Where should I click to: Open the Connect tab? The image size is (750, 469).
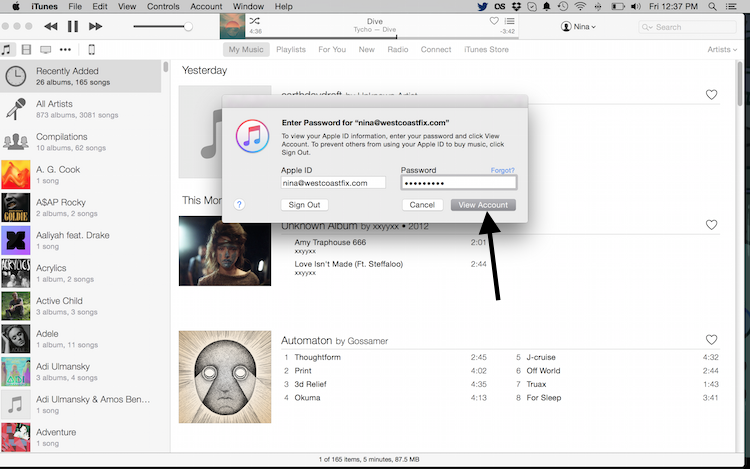pyautogui.click(x=436, y=49)
